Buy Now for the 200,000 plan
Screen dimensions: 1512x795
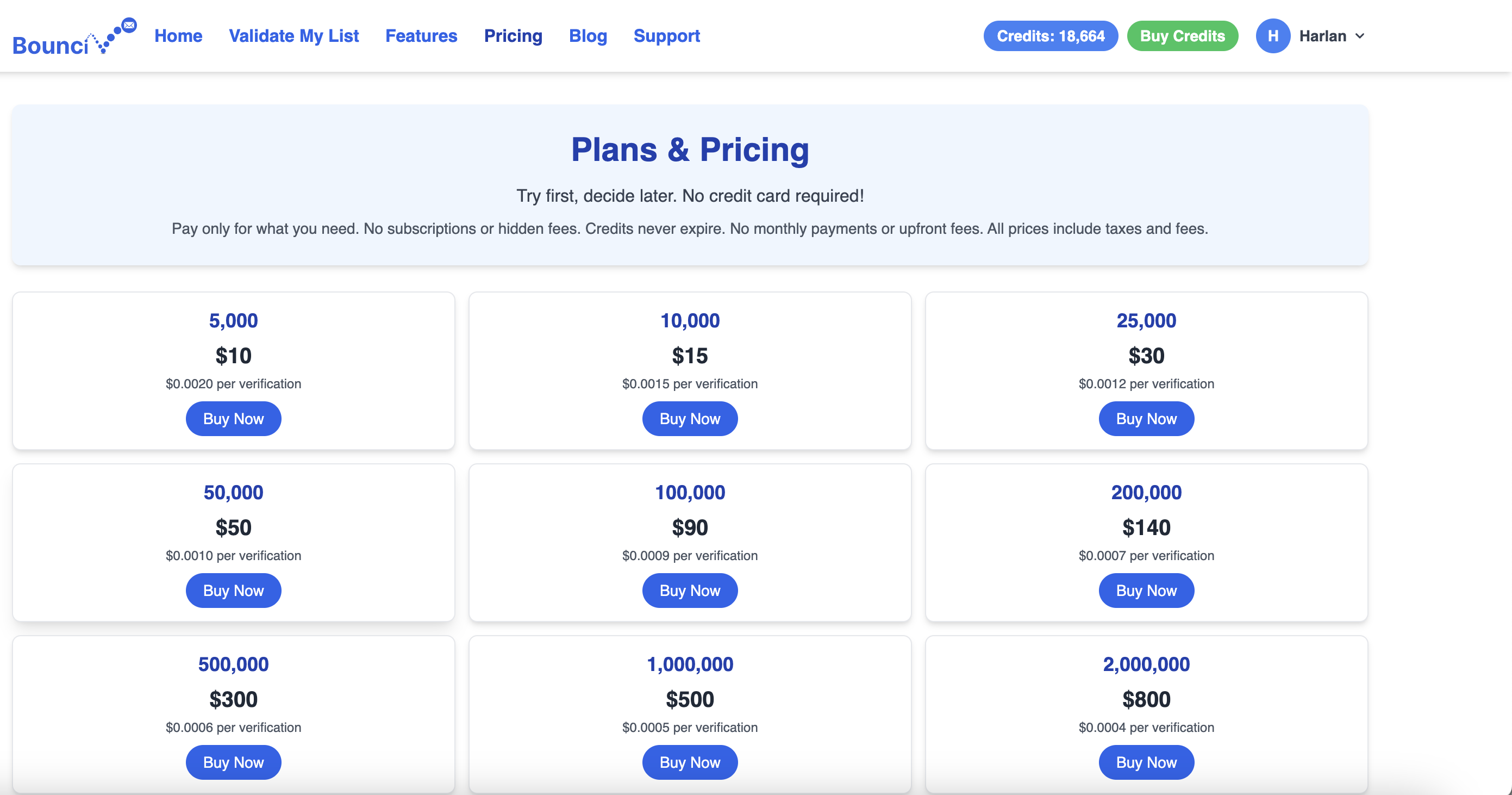pyautogui.click(x=1146, y=590)
